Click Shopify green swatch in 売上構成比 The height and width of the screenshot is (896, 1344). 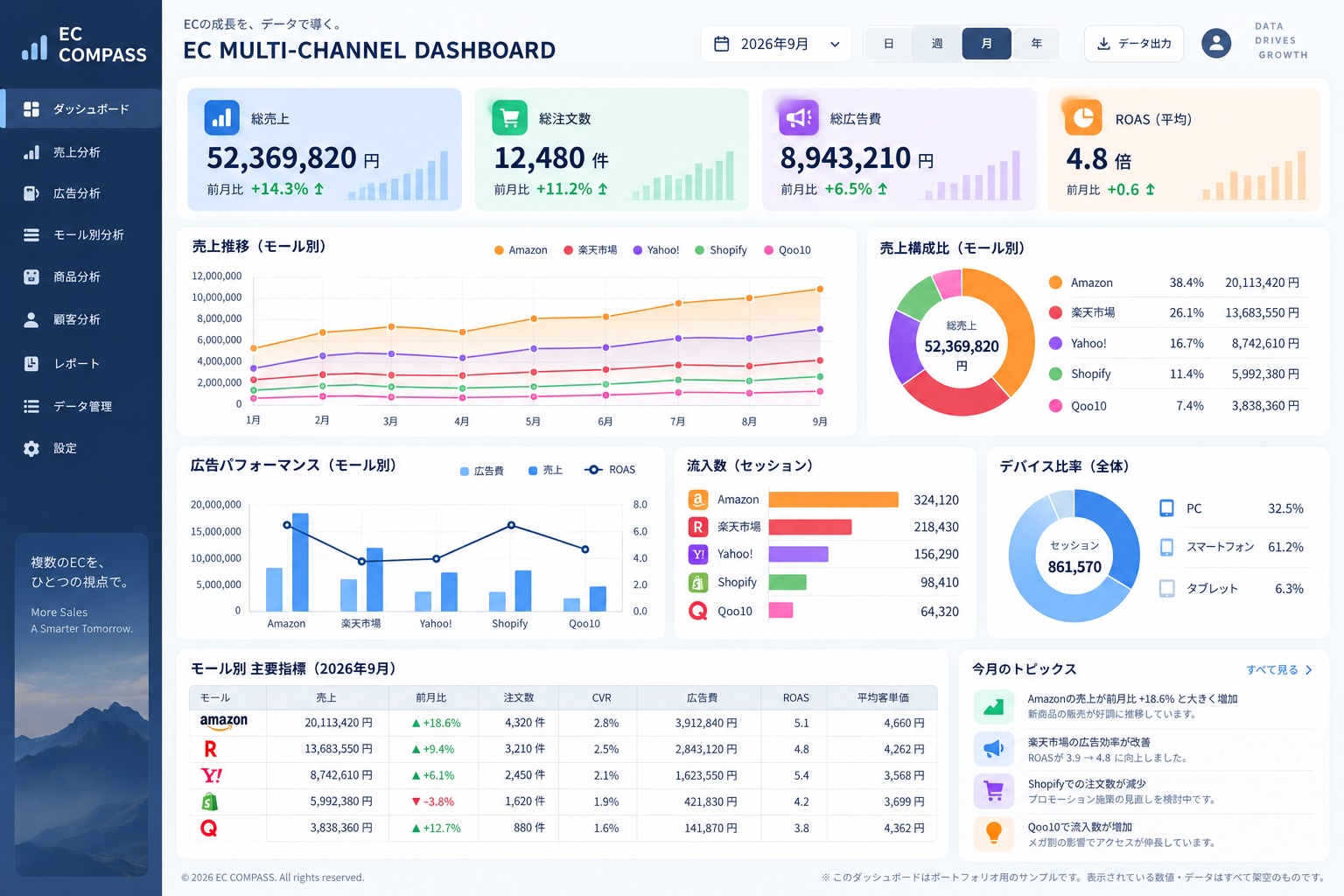1055,374
